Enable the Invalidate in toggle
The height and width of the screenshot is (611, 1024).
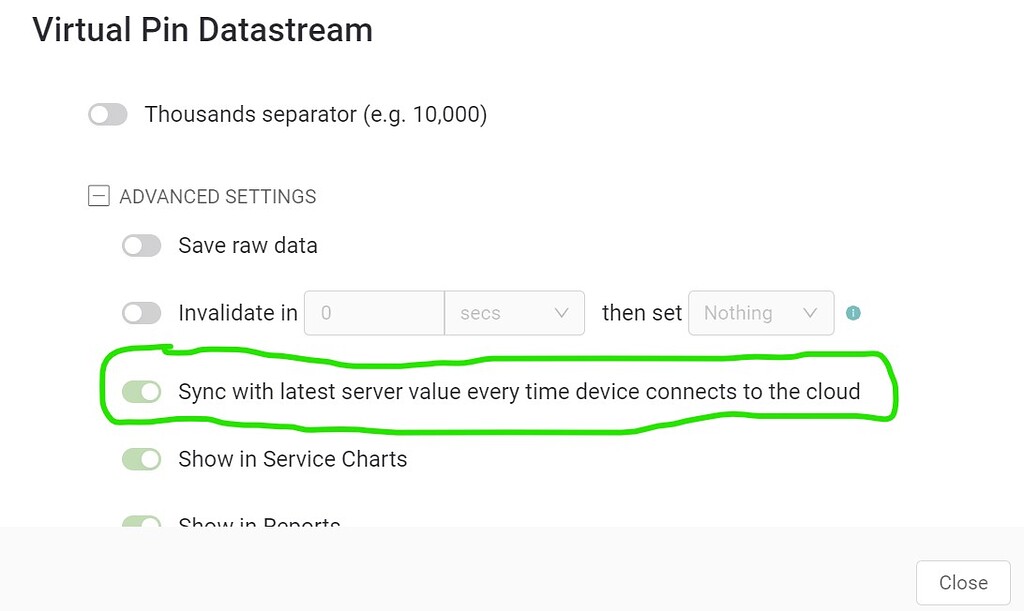click(141, 313)
